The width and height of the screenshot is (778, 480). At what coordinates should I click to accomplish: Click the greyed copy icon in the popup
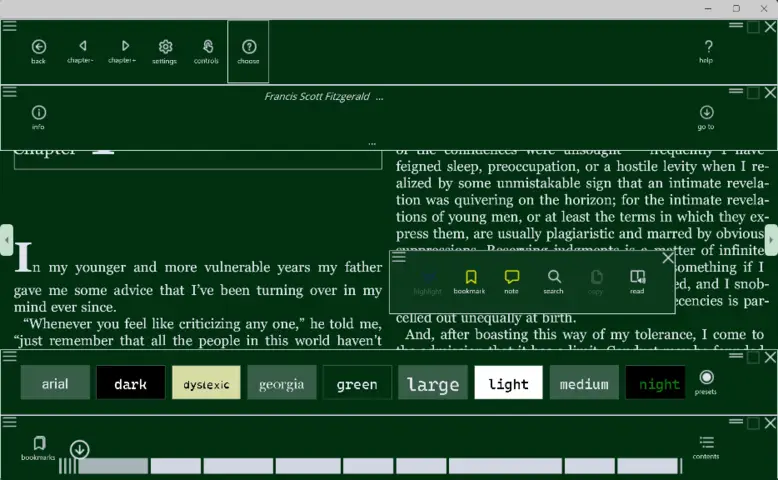[595, 282]
